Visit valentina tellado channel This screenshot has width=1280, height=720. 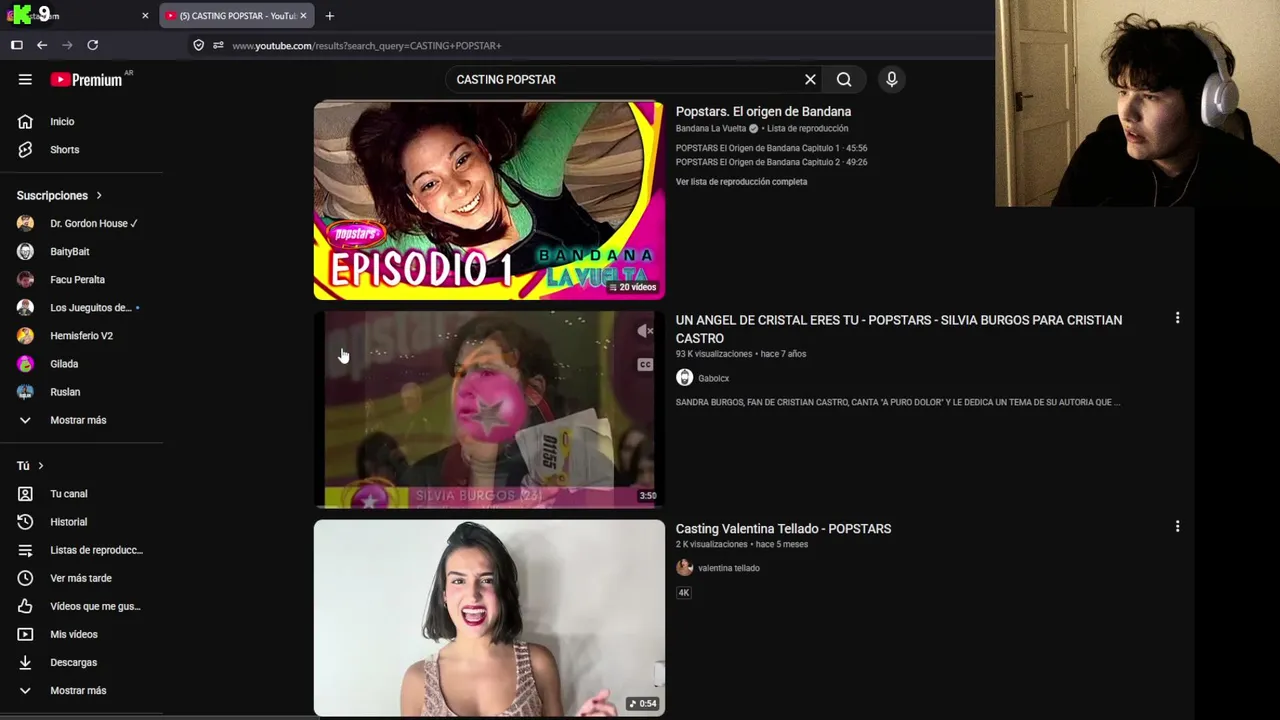[x=728, y=568]
